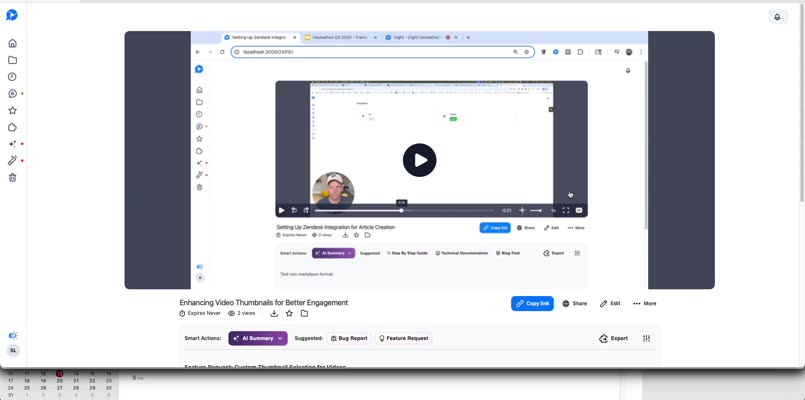This screenshot has height=400, width=805.
Task: Open the SL user avatar menu
Action: [13, 350]
